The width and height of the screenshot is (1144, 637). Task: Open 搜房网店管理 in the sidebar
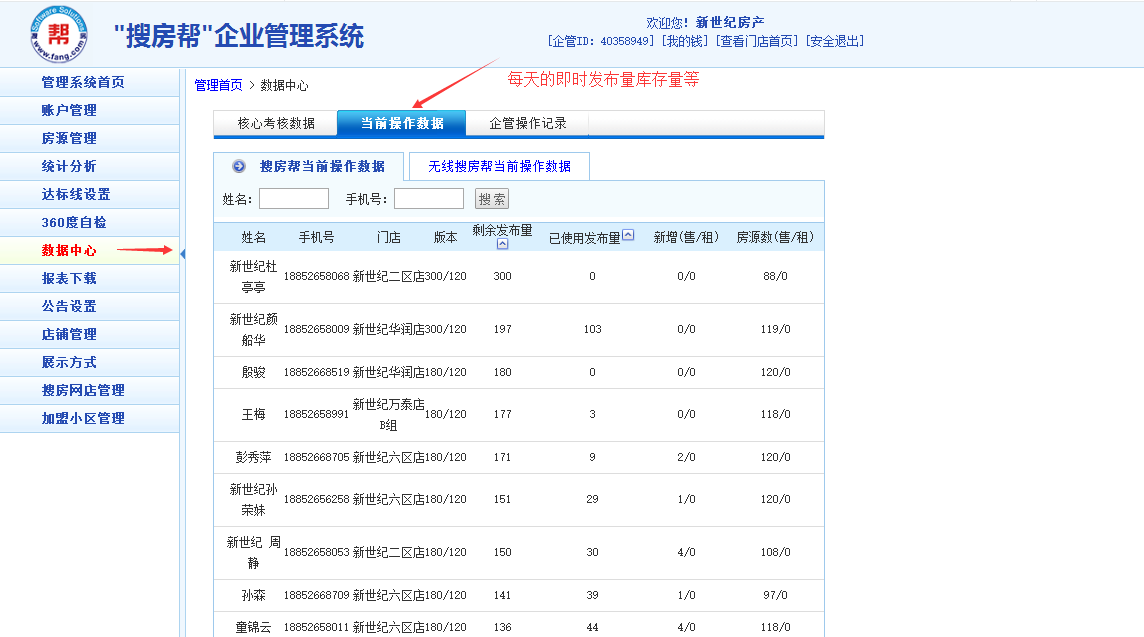click(83, 390)
